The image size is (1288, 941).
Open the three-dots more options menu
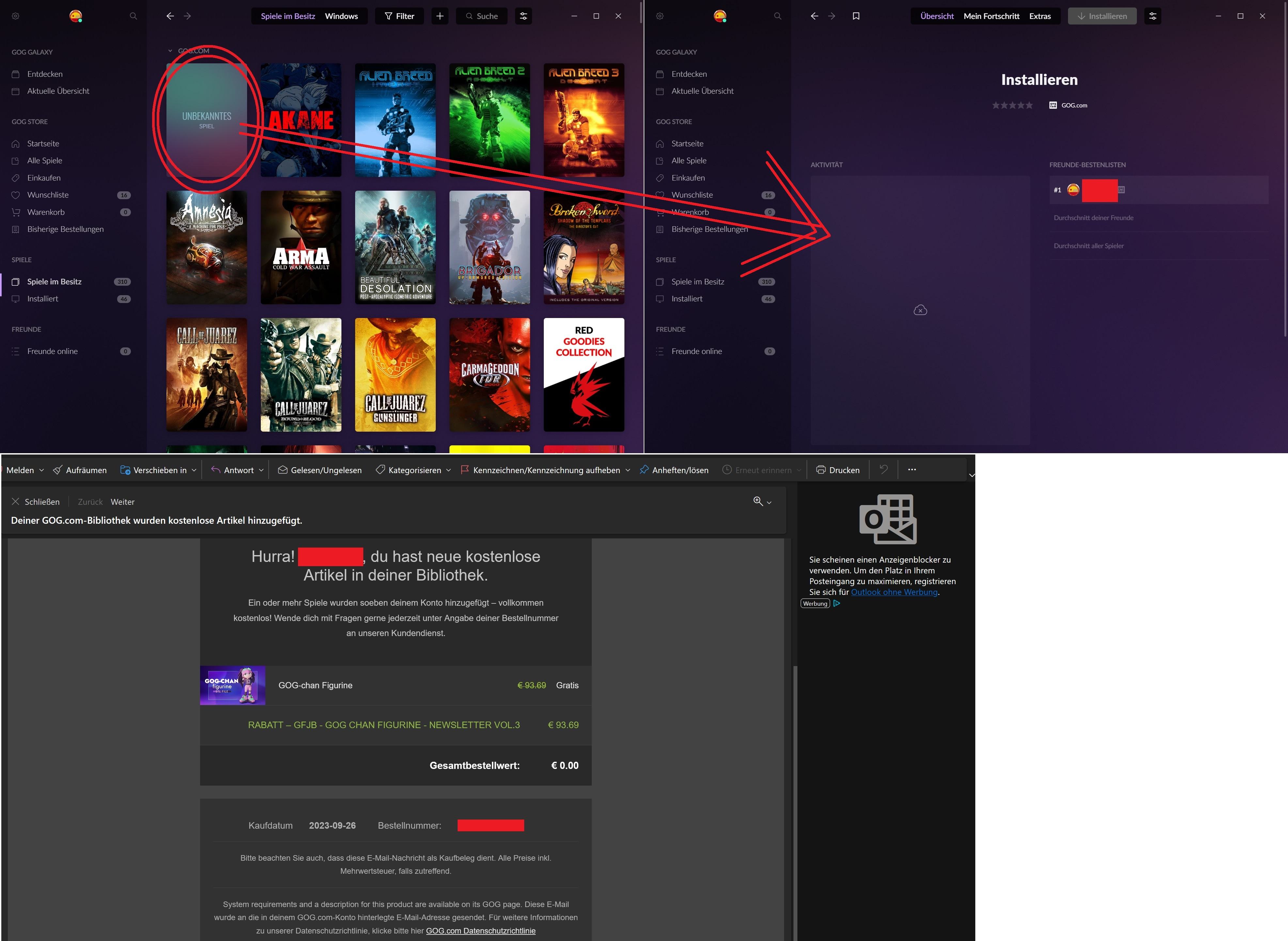click(x=912, y=470)
